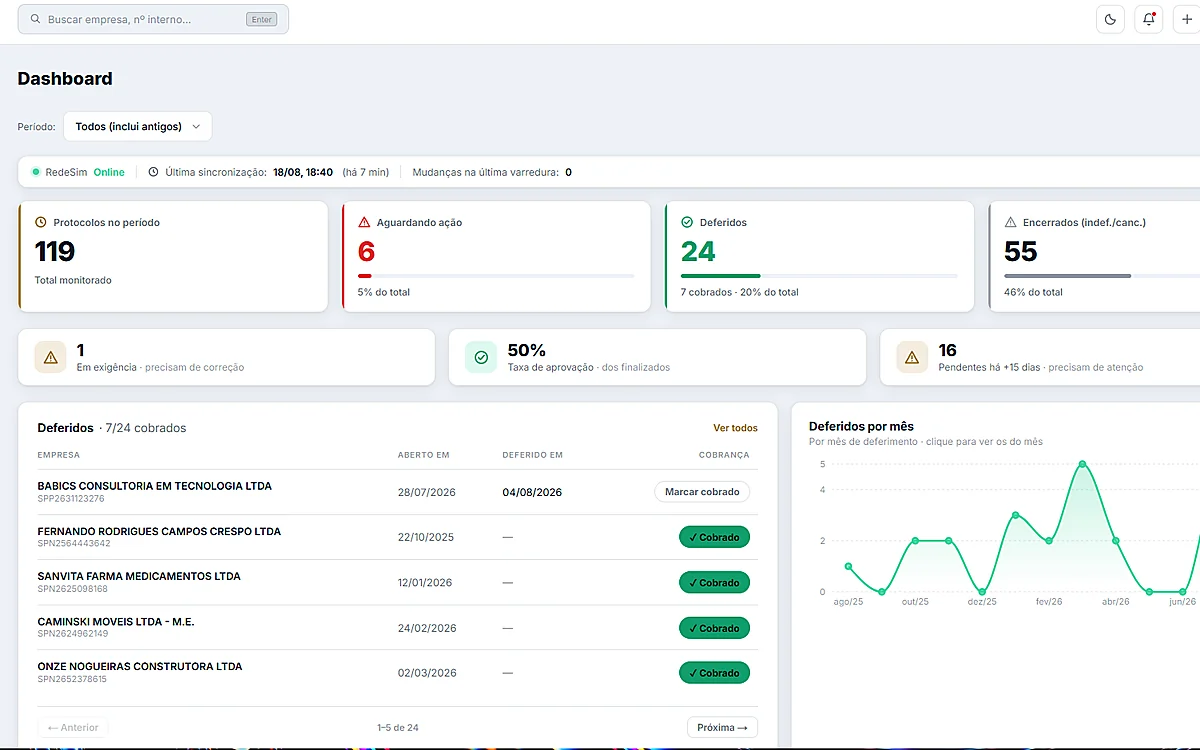The width and height of the screenshot is (1200, 750).
Task: Click the COBRANÇA column header
Action: 724,455
